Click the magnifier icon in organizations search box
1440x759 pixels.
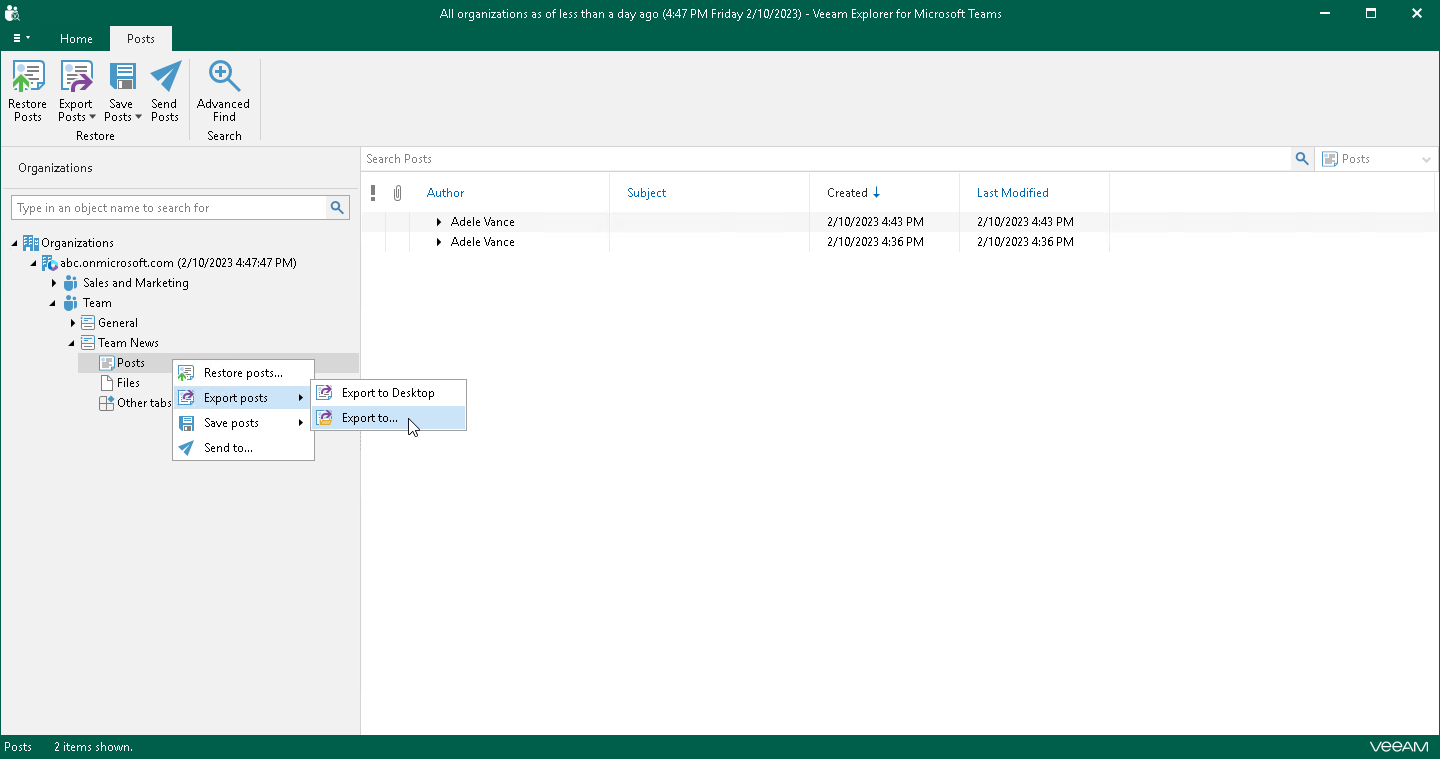pos(338,208)
